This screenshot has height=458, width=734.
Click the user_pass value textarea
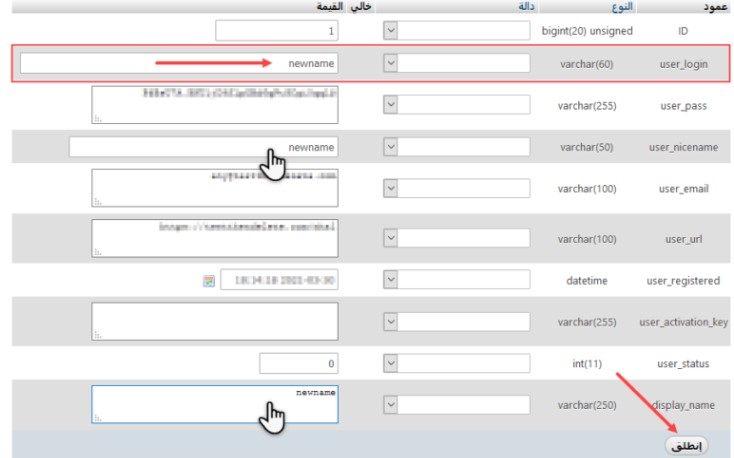pyautogui.click(x=215, y=105)
